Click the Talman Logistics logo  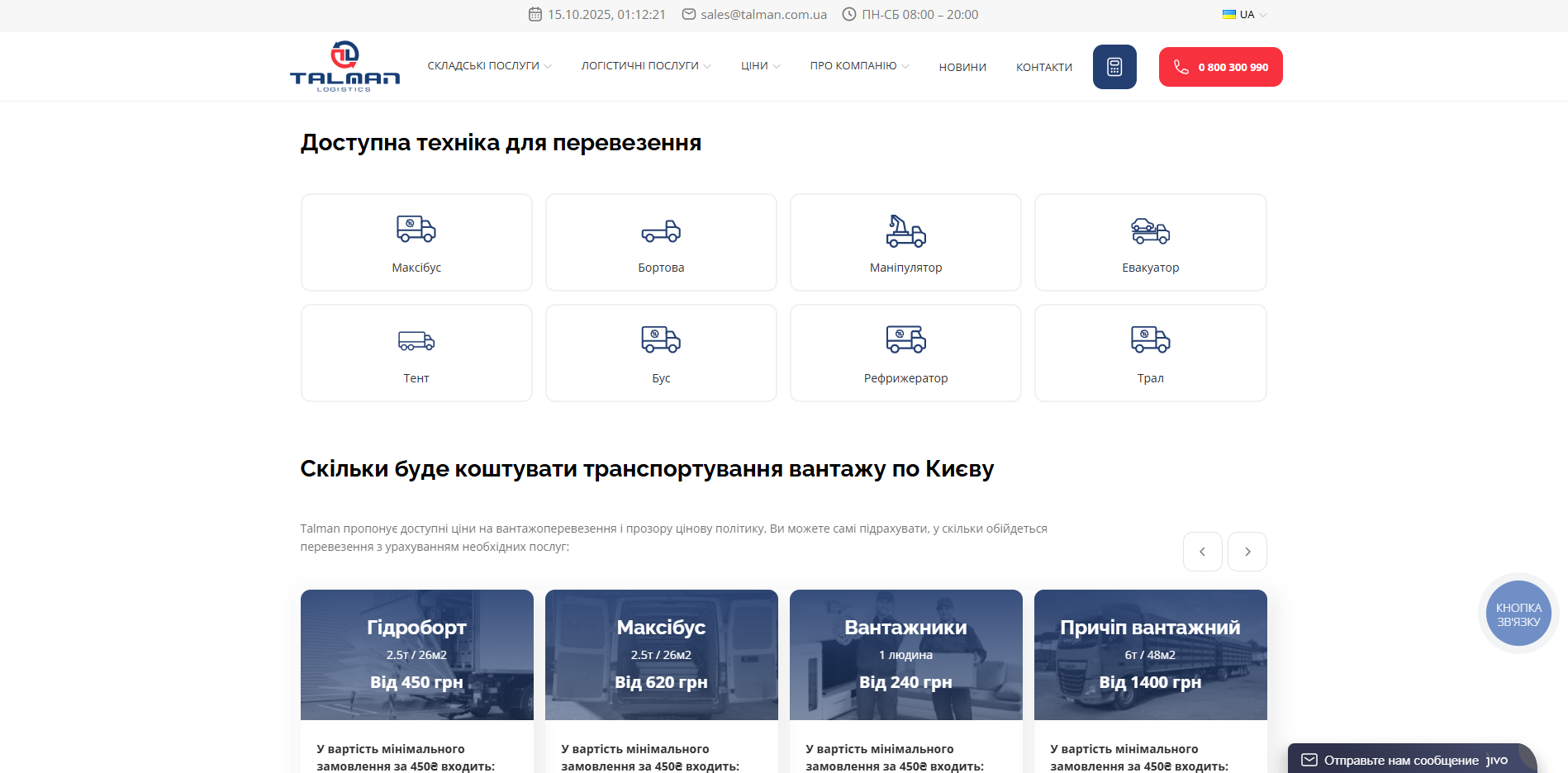[x=345, y=66]
